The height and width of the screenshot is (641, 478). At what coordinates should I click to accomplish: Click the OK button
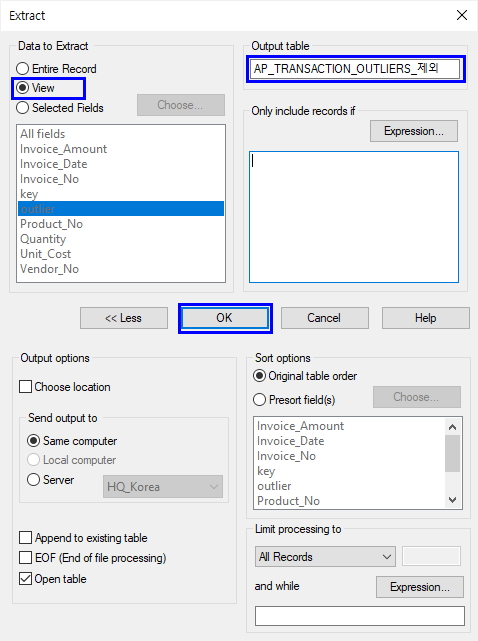pyautogui.click(x=225, y=318)
